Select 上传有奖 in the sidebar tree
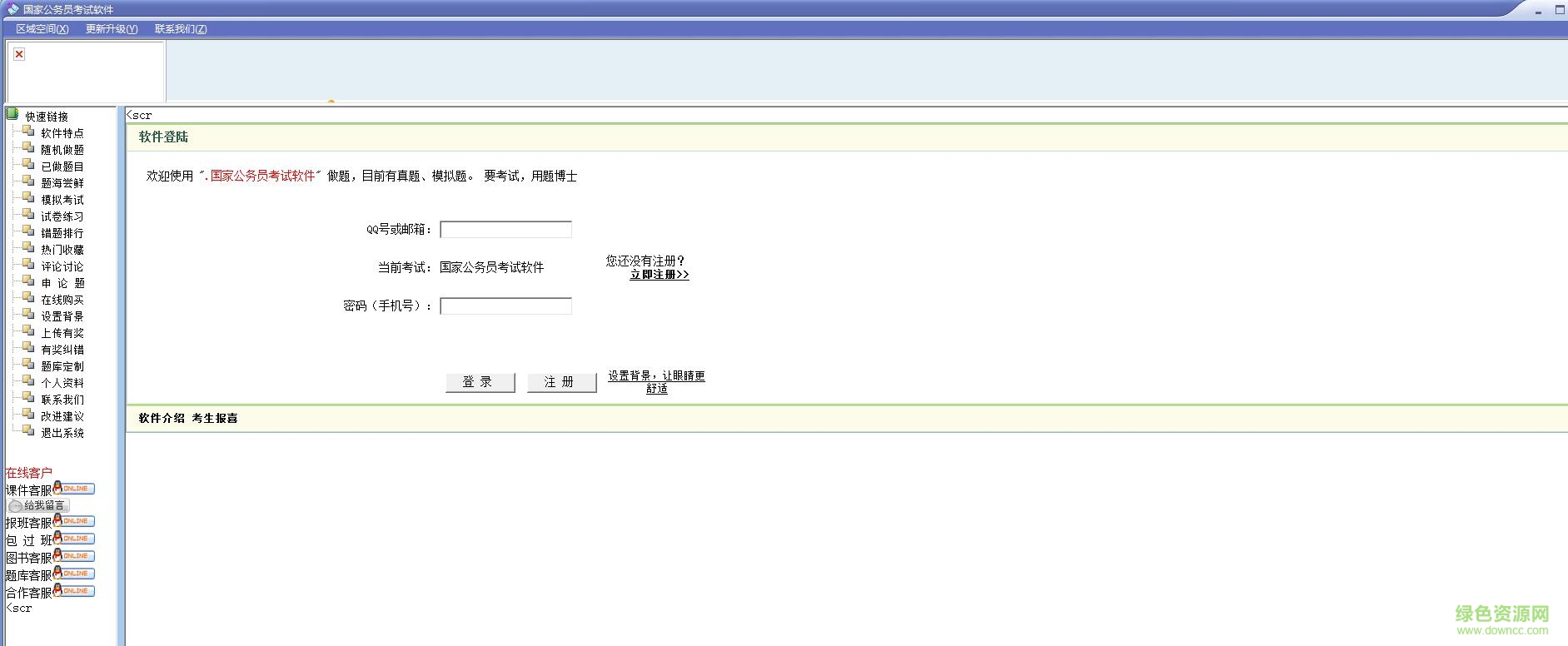This screenshot has height=646, width=1568. pos(62,333)
